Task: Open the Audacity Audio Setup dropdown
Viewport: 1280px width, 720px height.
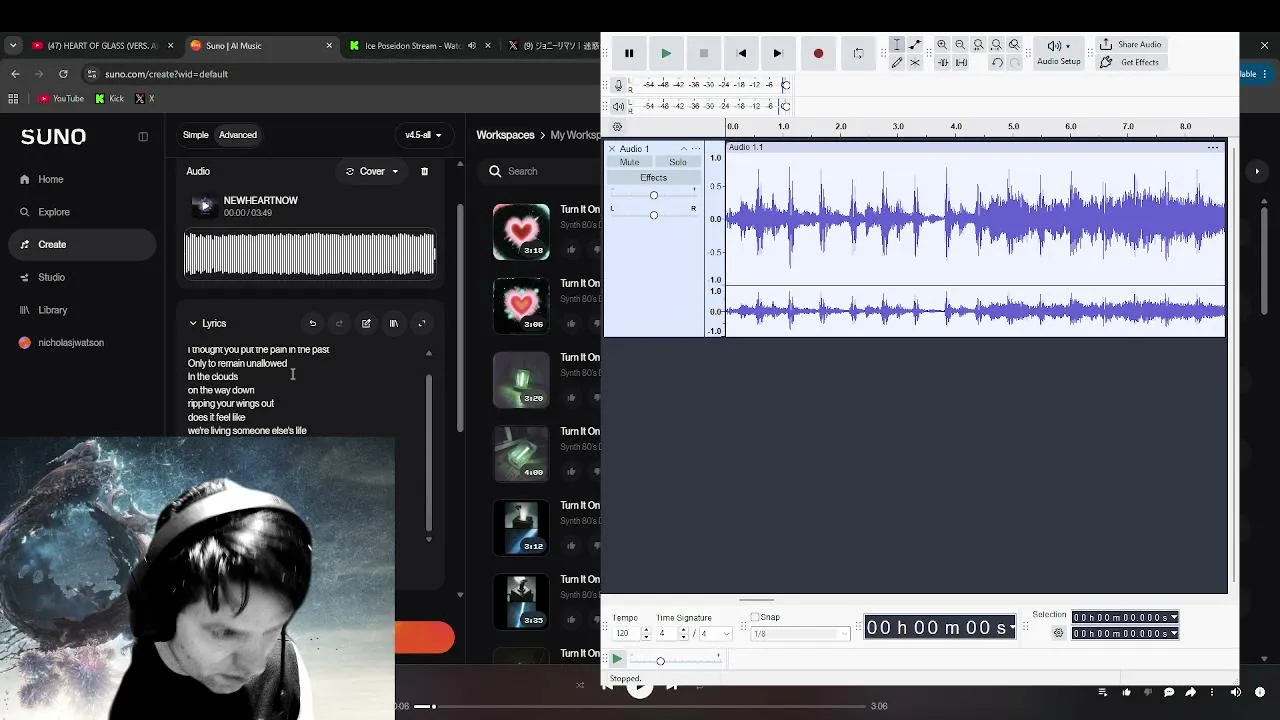Action: coord(1059,53)
